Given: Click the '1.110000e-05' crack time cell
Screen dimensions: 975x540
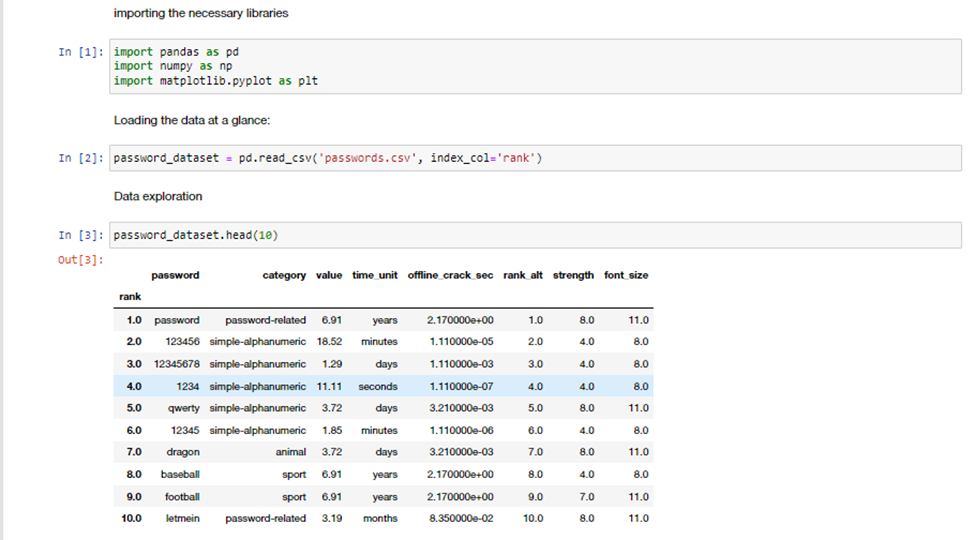Looking at the screenshot, I should 461,342.
